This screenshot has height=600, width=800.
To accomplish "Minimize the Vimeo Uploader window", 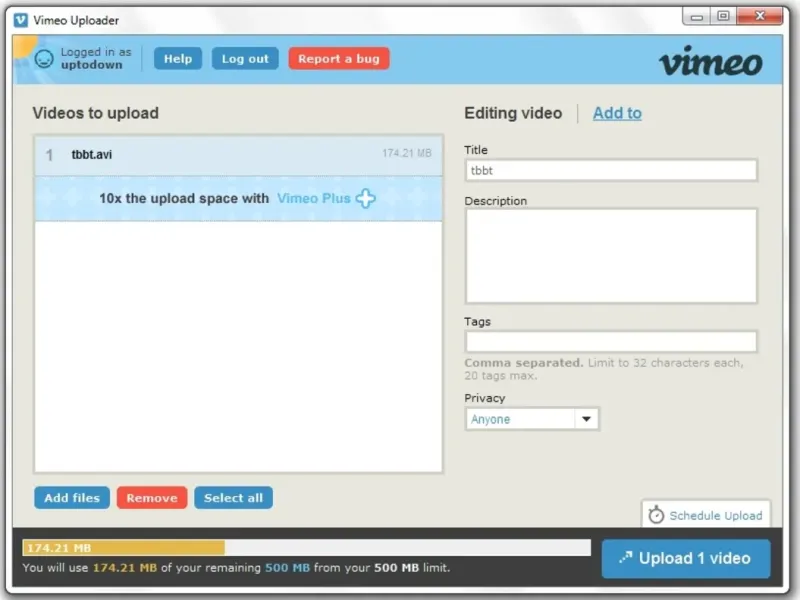I will point(696,16).
